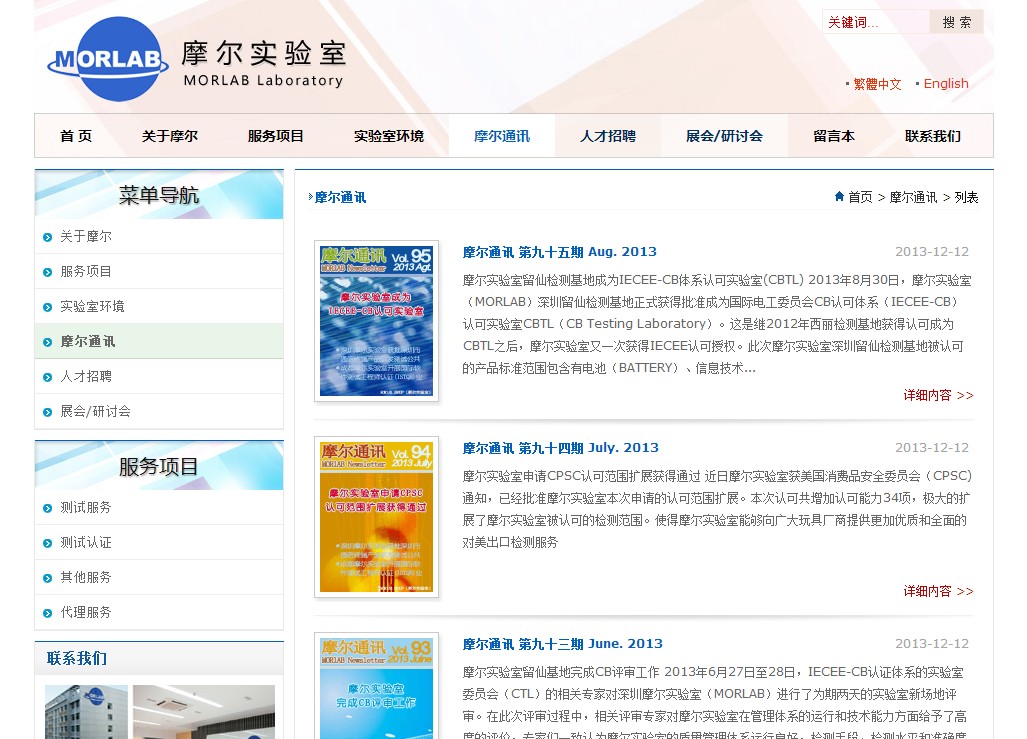Select the bullet icon beside 关于摩尔 in the sidebar
The height and width of the screenshot is (739, 1027).
[47, 237]
